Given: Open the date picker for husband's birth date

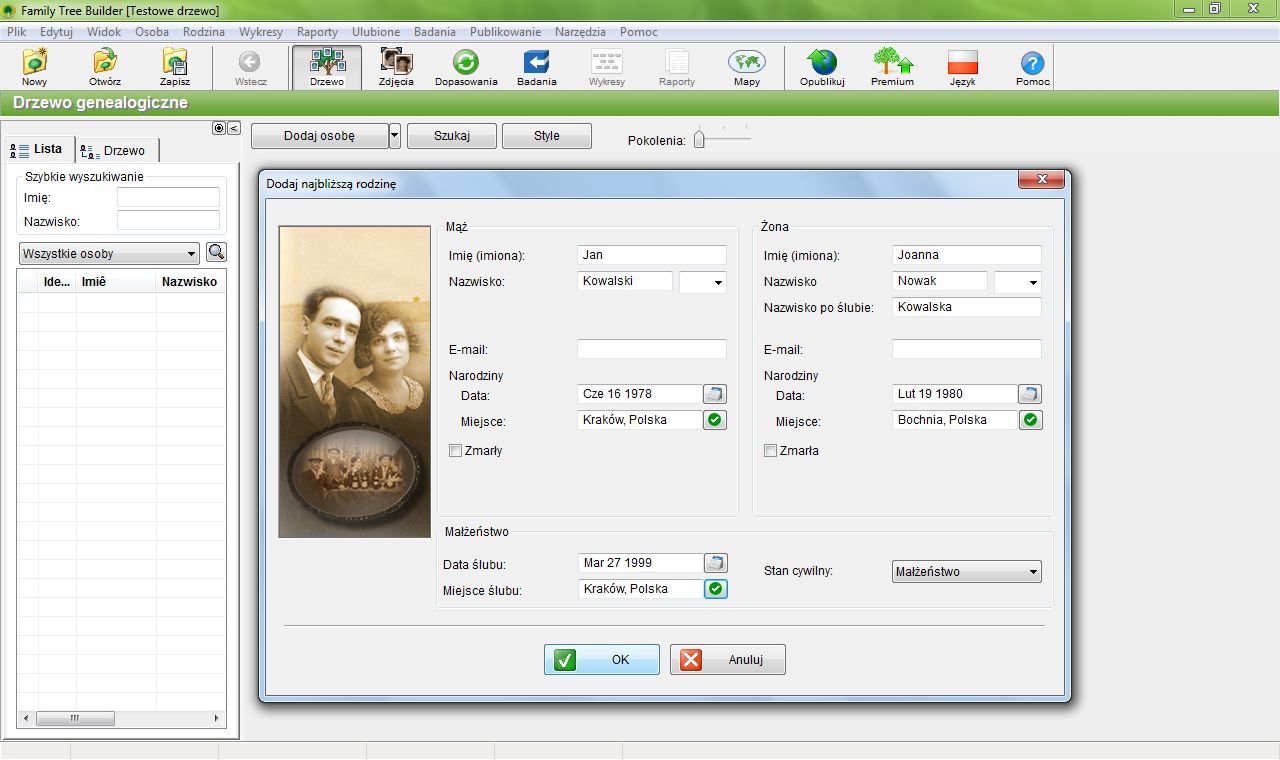Looking at the screenshot, I should pos(715,394).
